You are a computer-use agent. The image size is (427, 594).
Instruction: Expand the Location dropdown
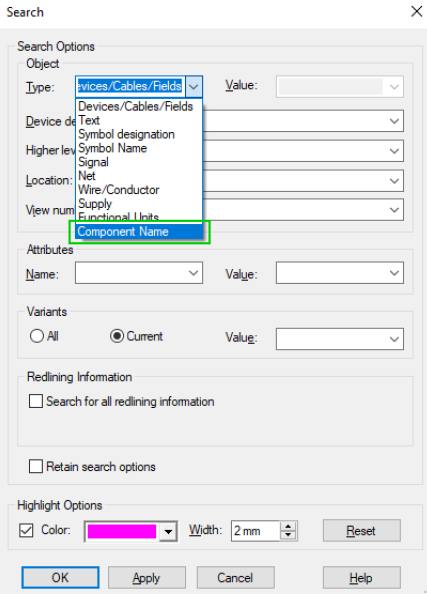(394, 181)
